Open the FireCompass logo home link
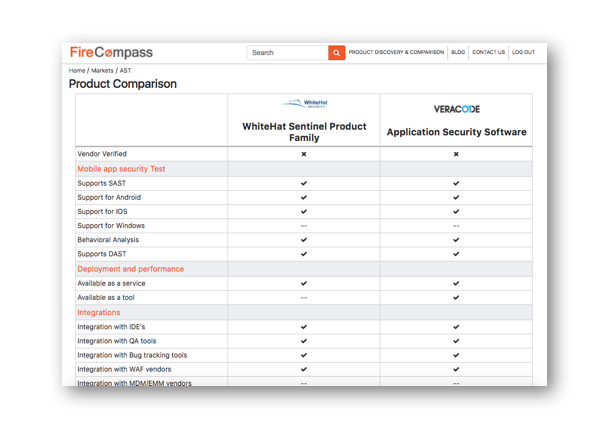The width and height of the screenshot is (610, 424). (111, 52)
